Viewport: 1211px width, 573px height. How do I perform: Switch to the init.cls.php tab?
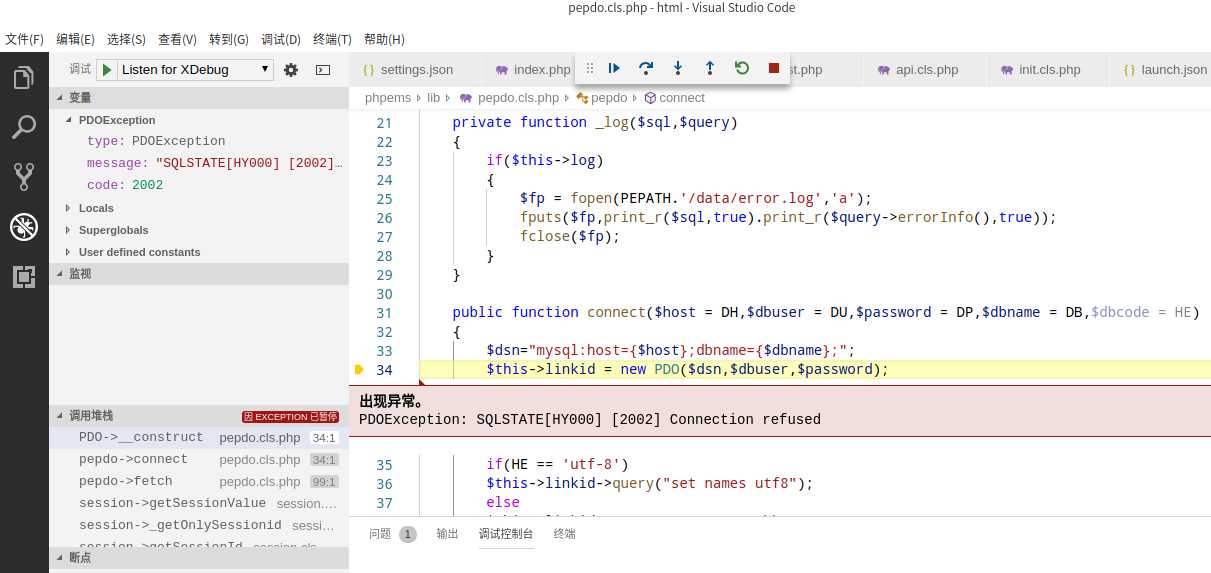click(1049, 70)
